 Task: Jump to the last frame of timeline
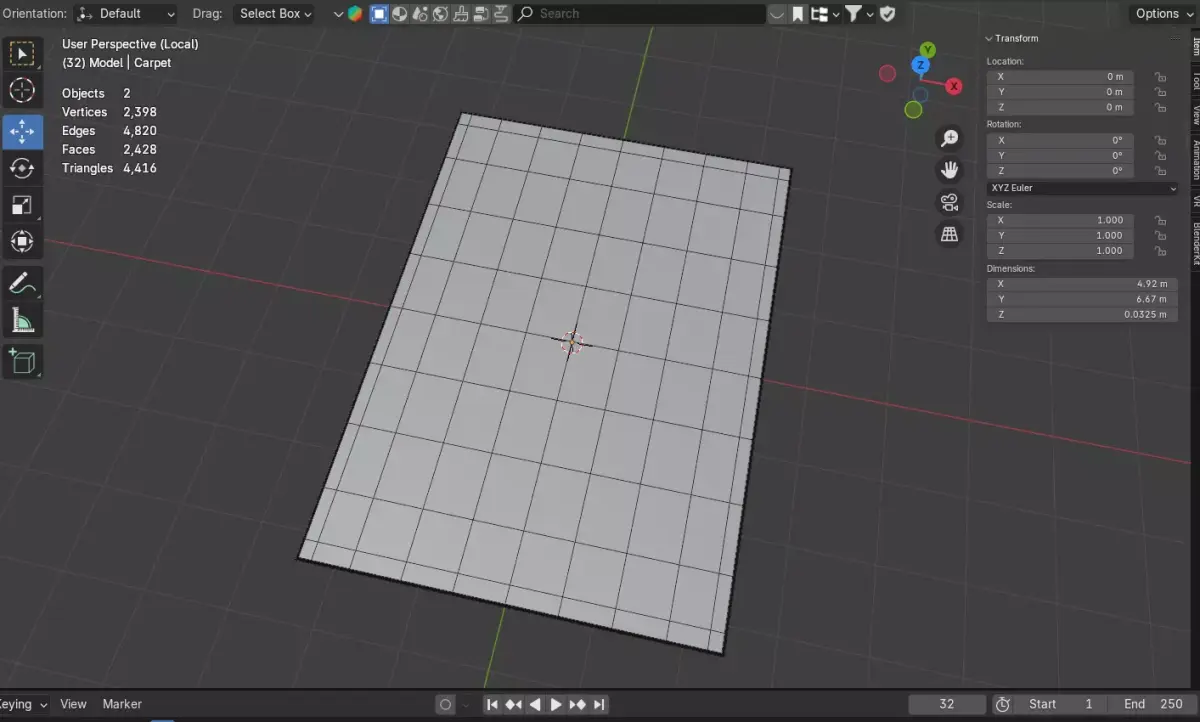pyautogui.click(x=599, y=704)
